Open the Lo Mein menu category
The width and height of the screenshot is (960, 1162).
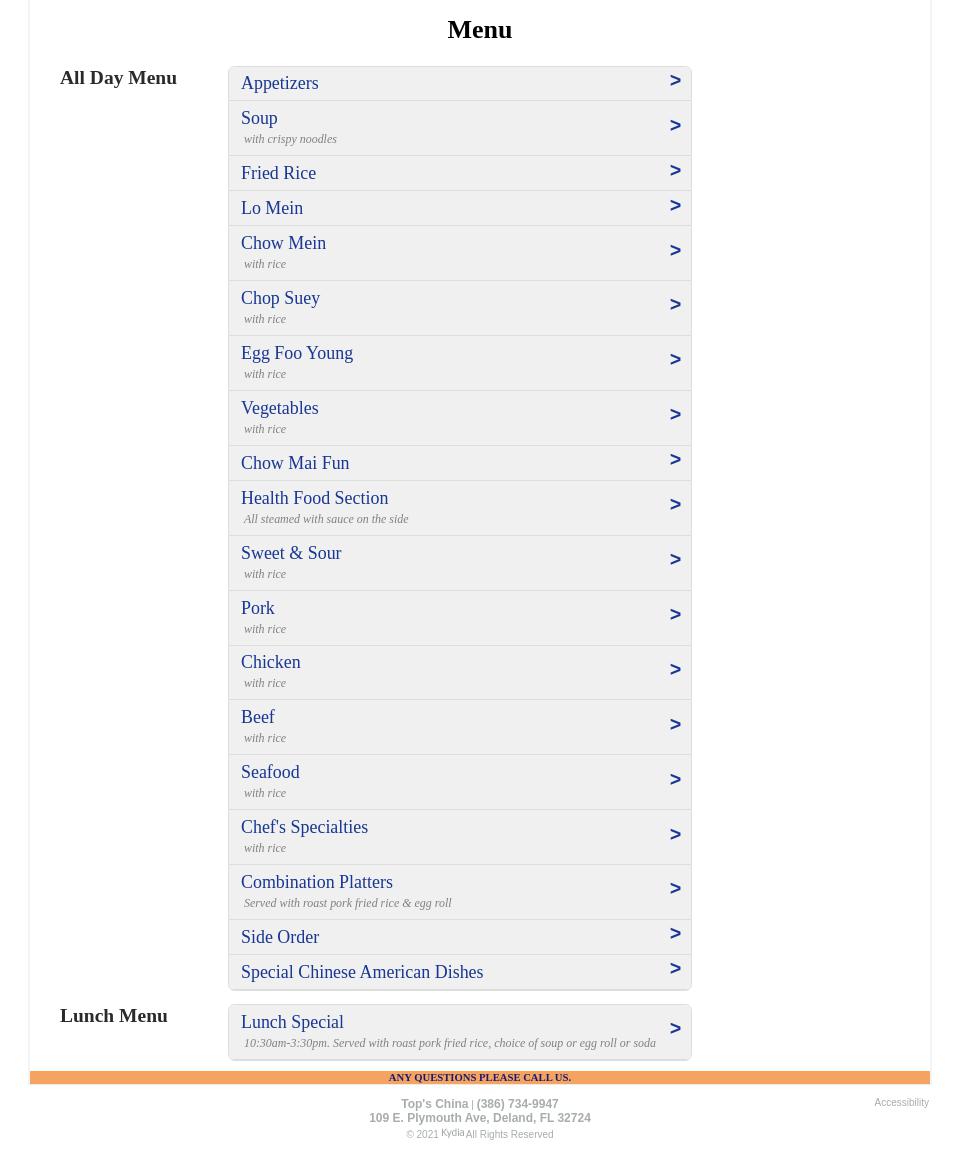(x=272, y=208)
